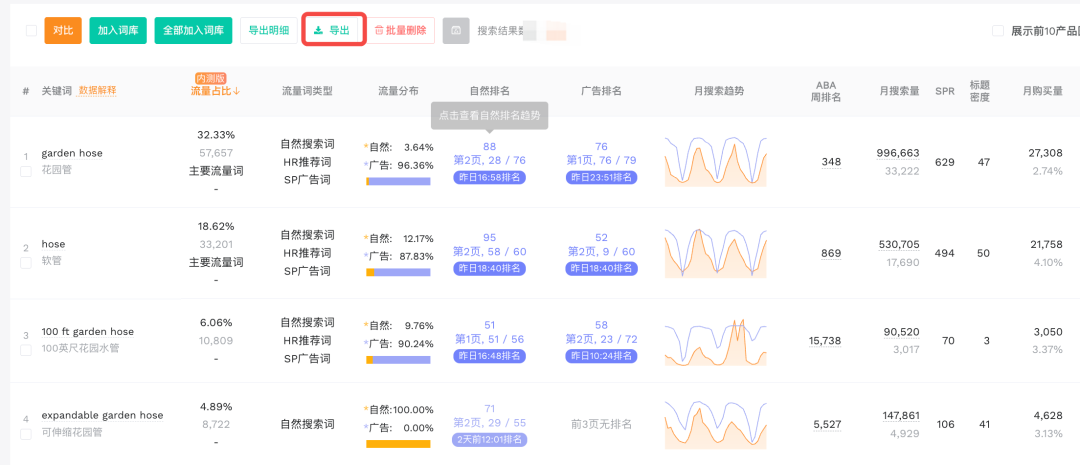Click the 批量删除 button
1080x465 pixels.
[400, 30]
